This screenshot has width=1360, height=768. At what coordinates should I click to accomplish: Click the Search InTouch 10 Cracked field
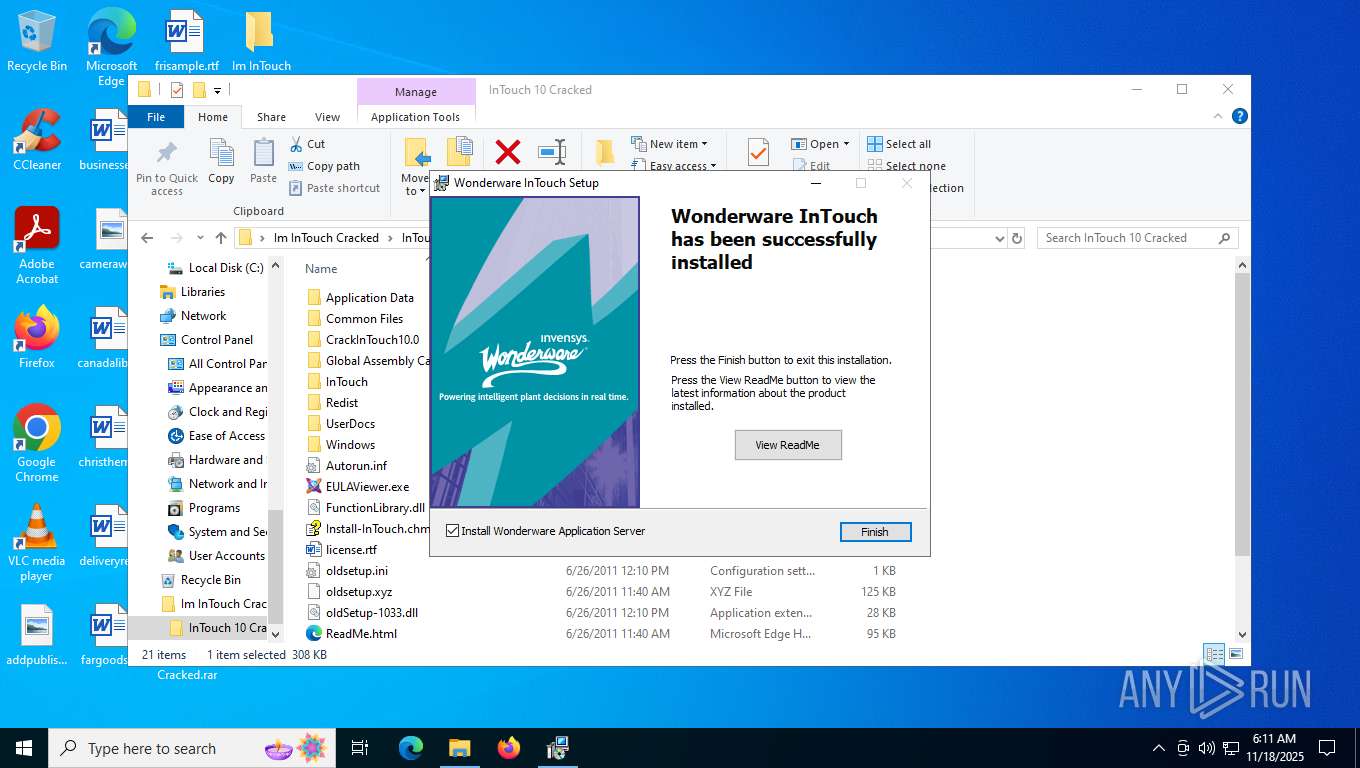click(1137, 238)
